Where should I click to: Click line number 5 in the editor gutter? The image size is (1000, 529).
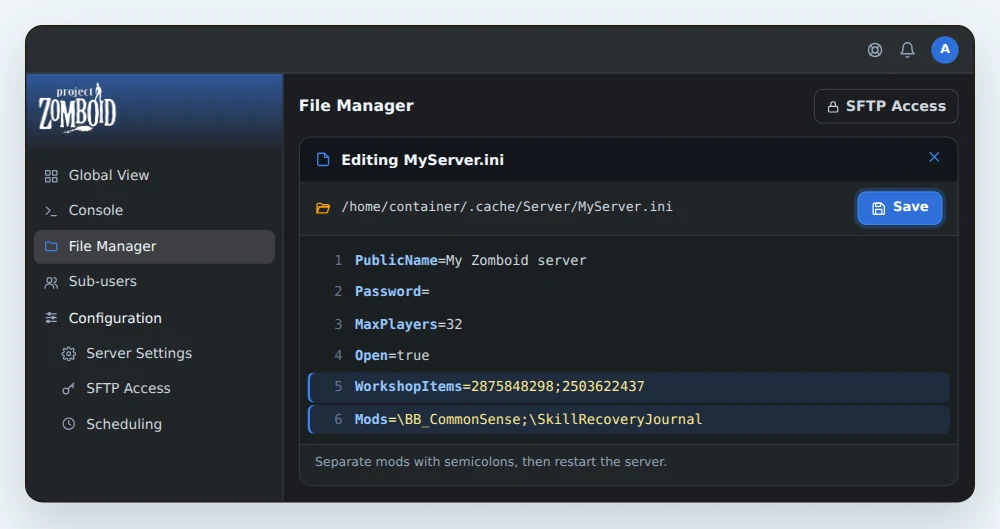point(338,387)
